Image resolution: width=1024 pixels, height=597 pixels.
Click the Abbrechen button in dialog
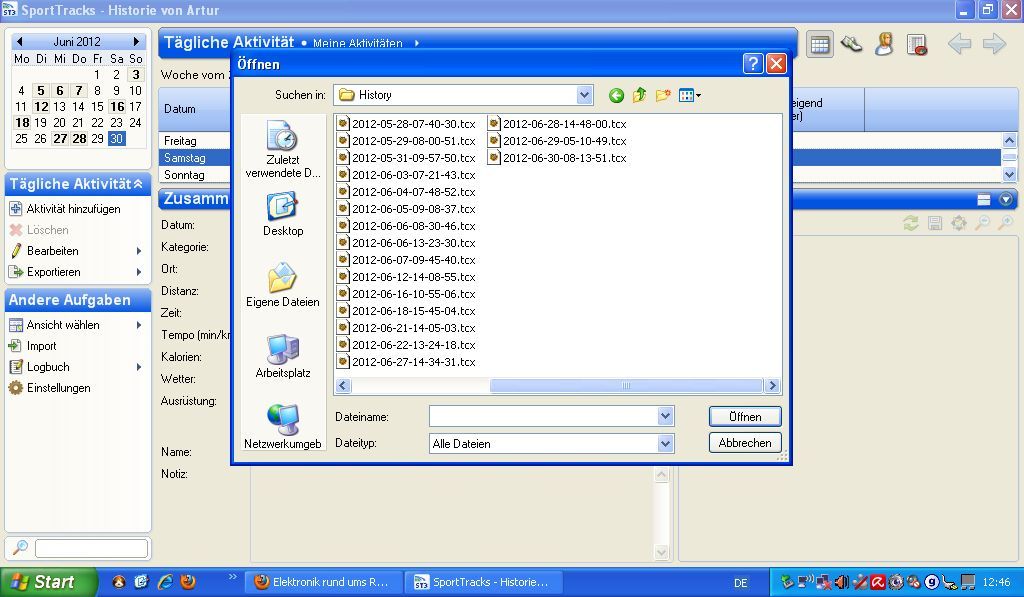point(745,443)
